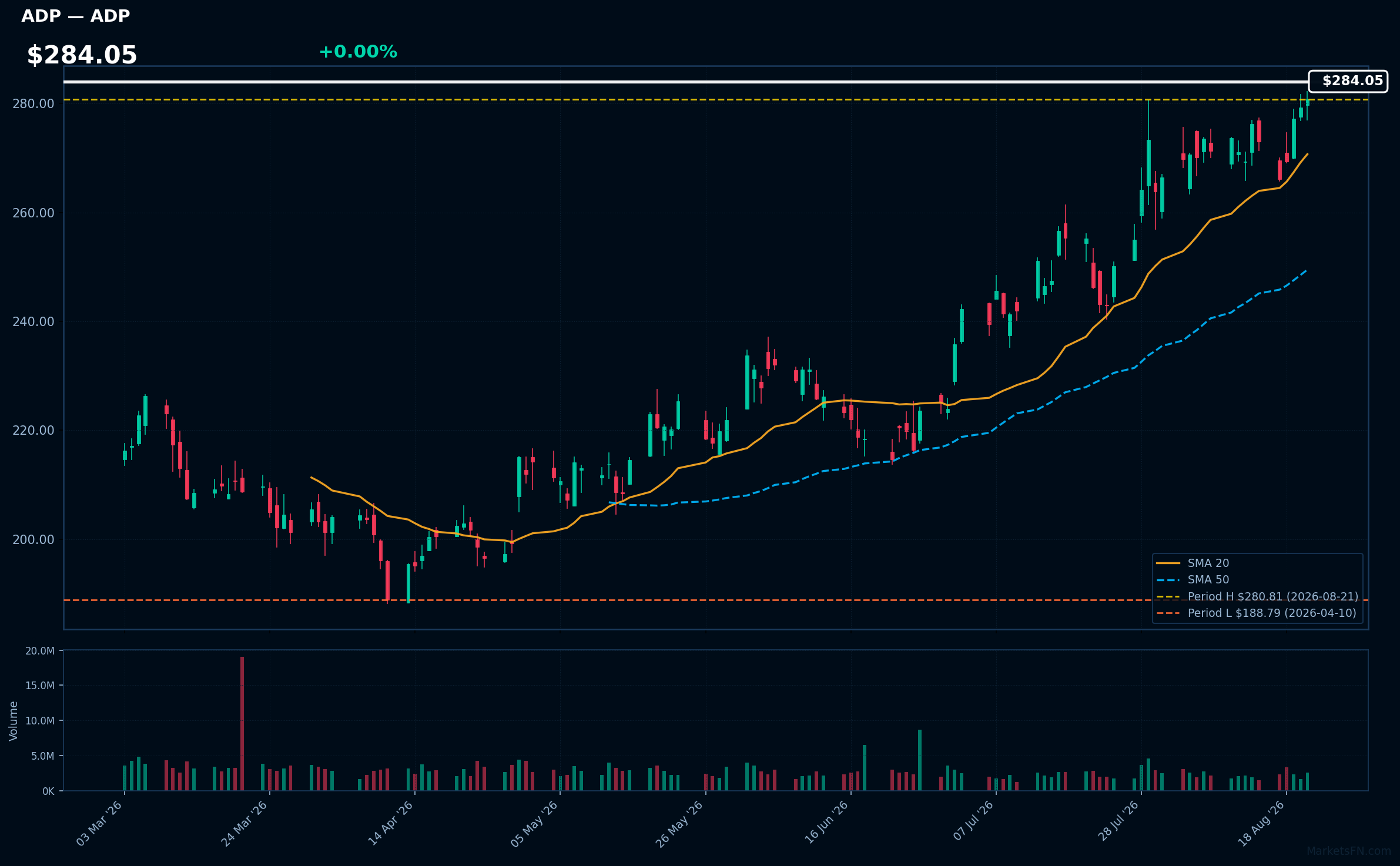Click the 240.00 price axis label

click(x=34, y=322)
